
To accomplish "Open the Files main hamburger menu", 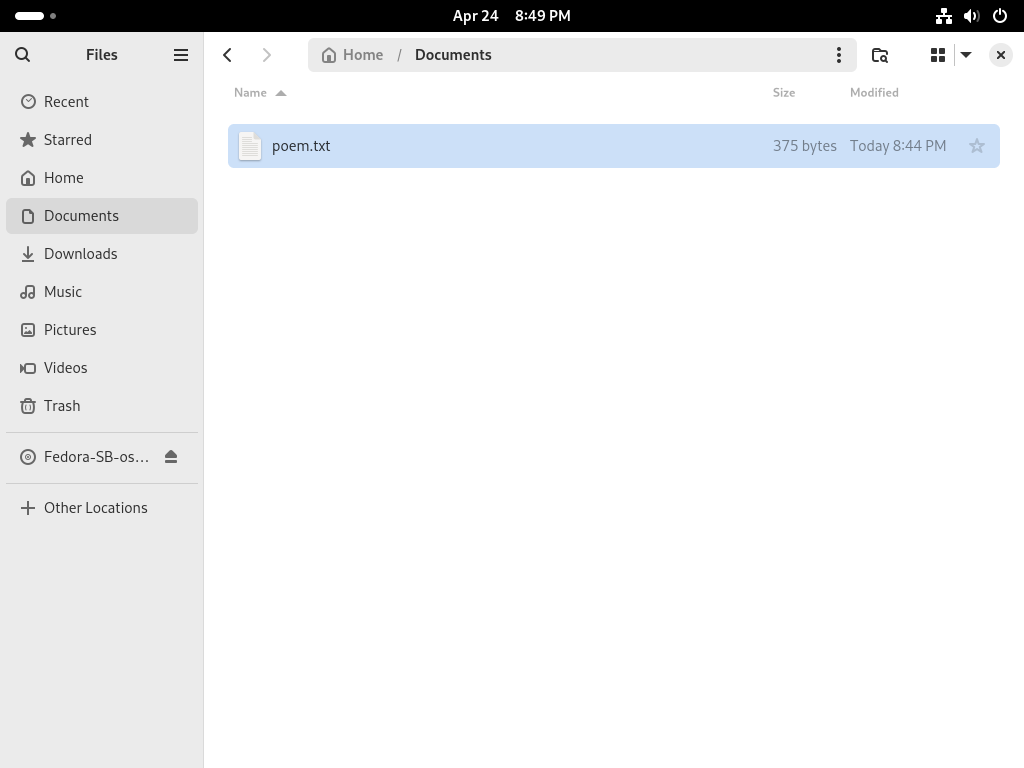I will coord(181,55).
